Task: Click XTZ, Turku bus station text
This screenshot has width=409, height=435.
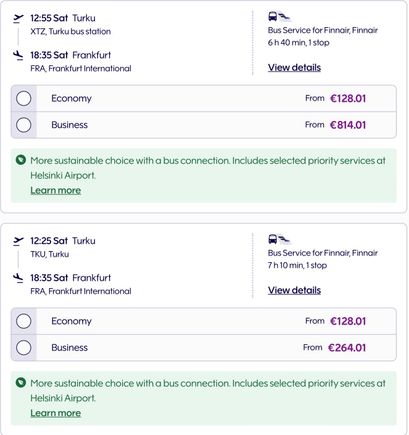Action: pos(71,32)
